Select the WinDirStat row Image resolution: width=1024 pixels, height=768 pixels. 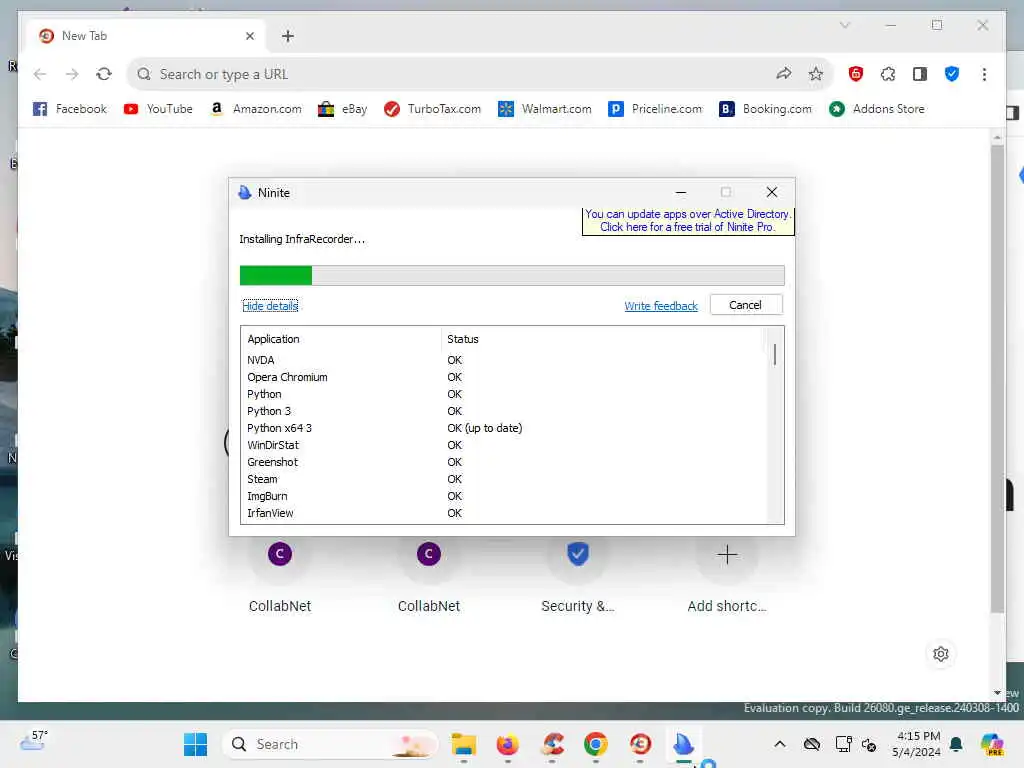click(502, 445)
